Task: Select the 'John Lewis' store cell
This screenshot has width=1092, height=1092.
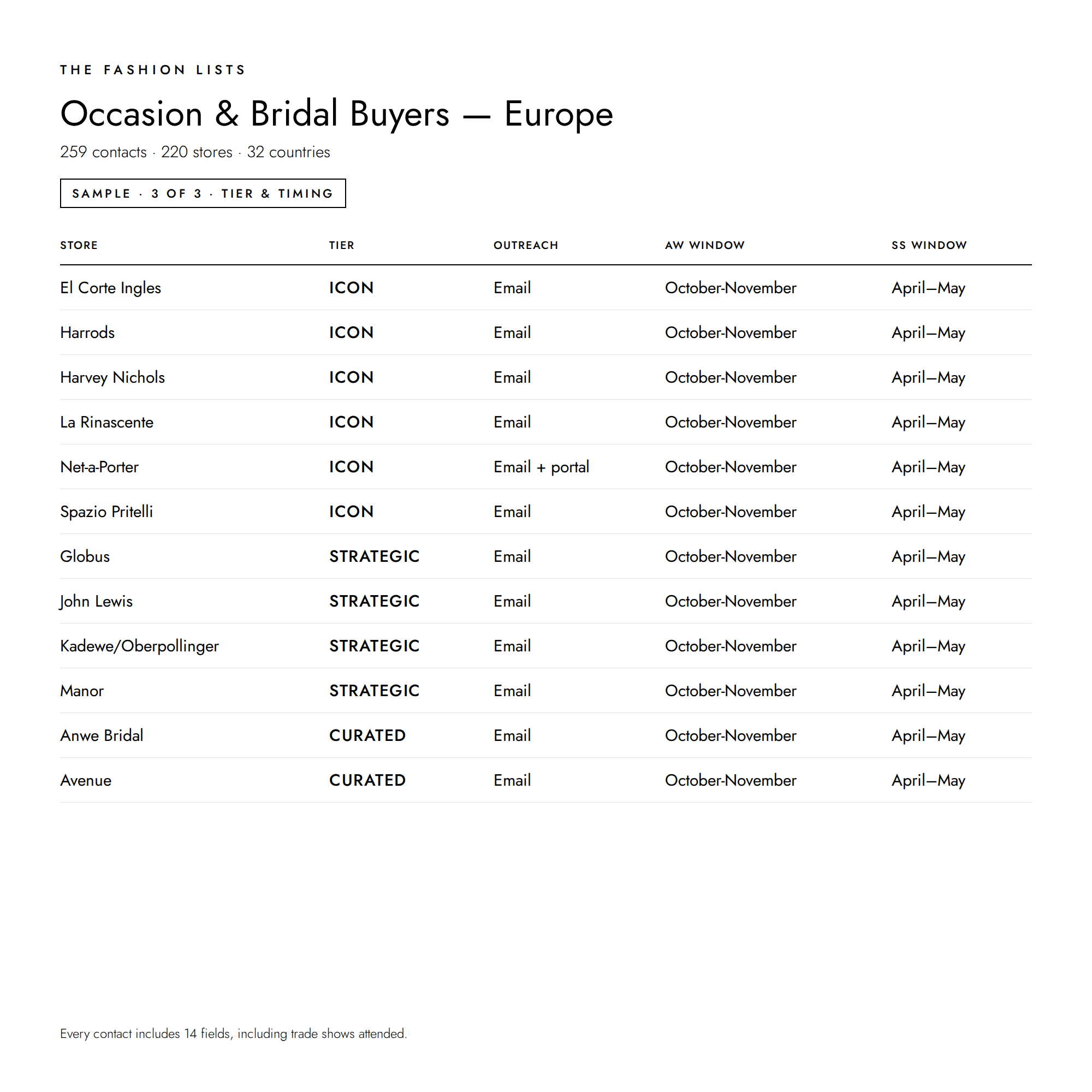Action: (96, 601)
